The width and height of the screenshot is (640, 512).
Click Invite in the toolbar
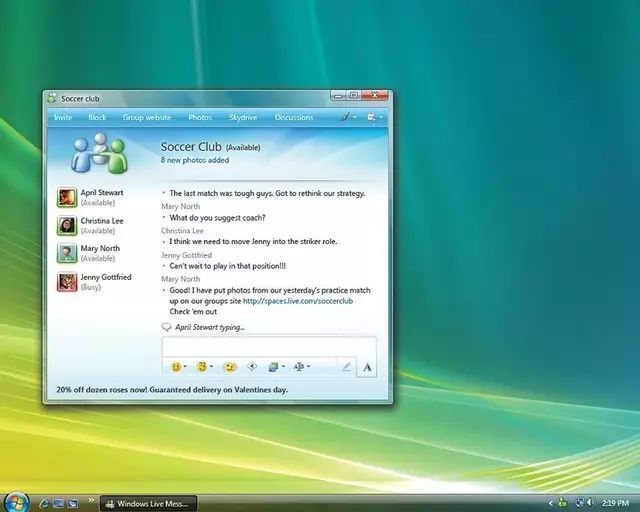tap(63, 118)
